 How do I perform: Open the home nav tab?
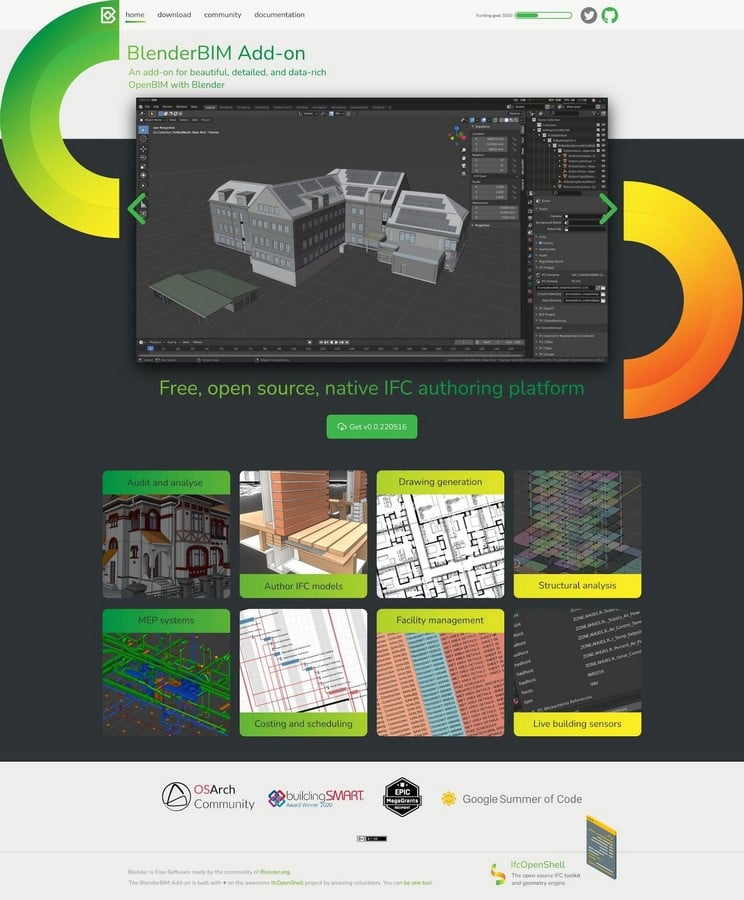(x=135, y=15)
